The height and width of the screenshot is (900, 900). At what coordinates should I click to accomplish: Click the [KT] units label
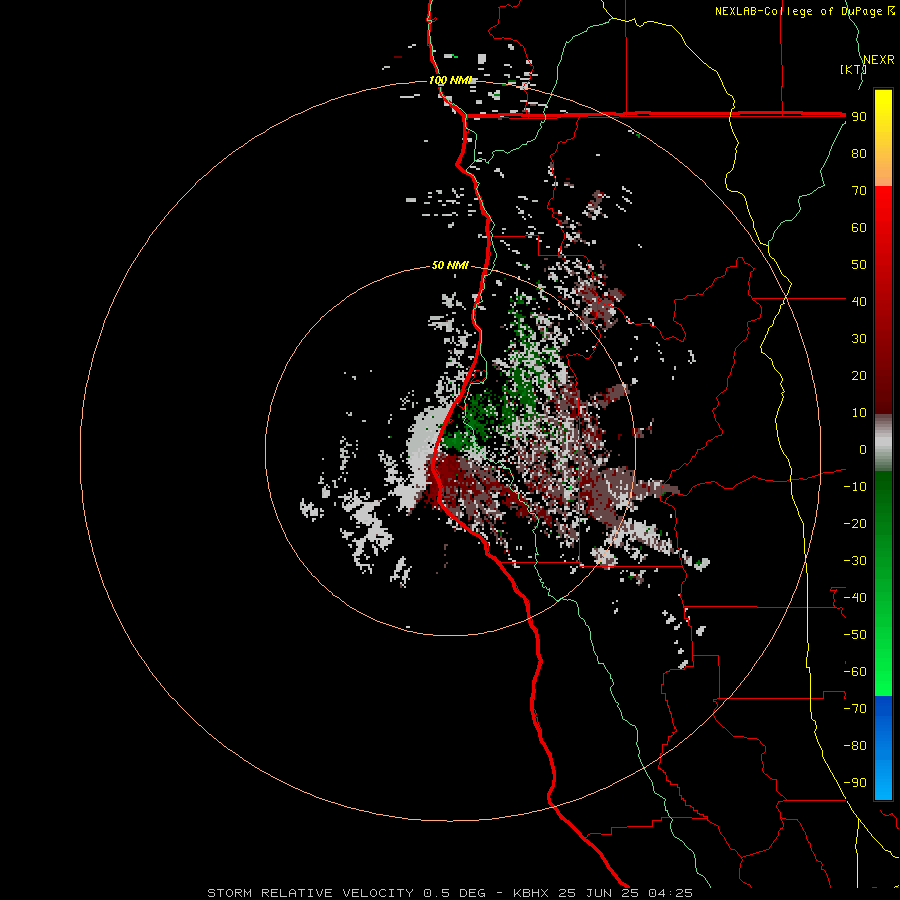click(x=854, y=69)
